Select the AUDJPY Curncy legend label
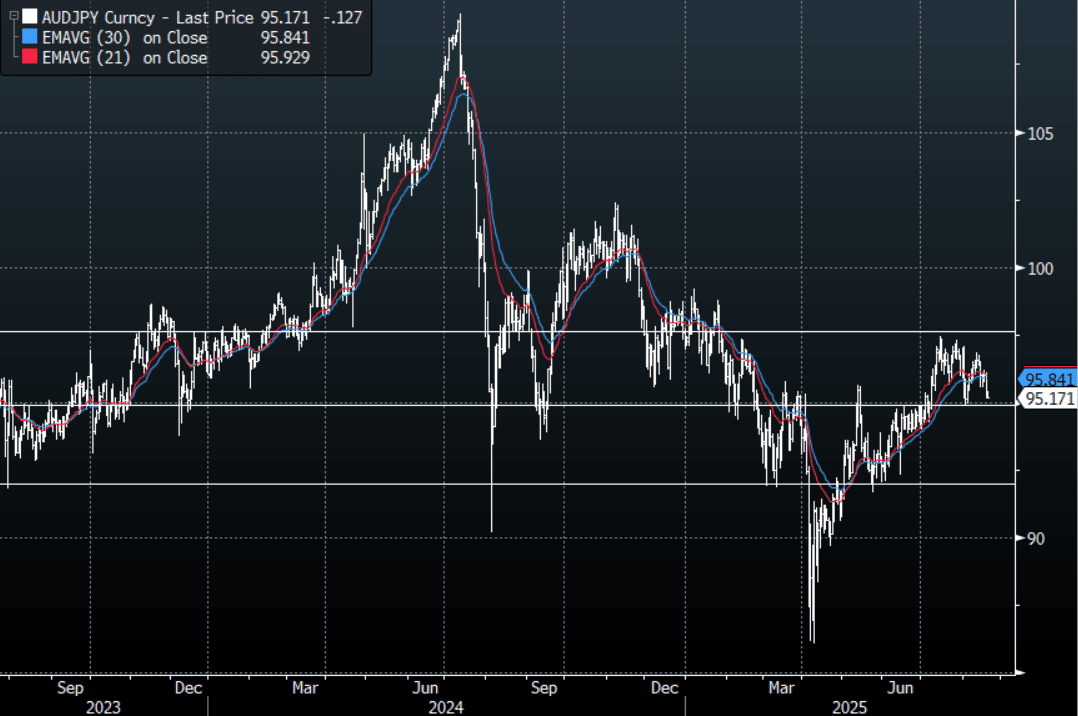Viewport: 1078px width, 716px height. [x=98, y=17]
